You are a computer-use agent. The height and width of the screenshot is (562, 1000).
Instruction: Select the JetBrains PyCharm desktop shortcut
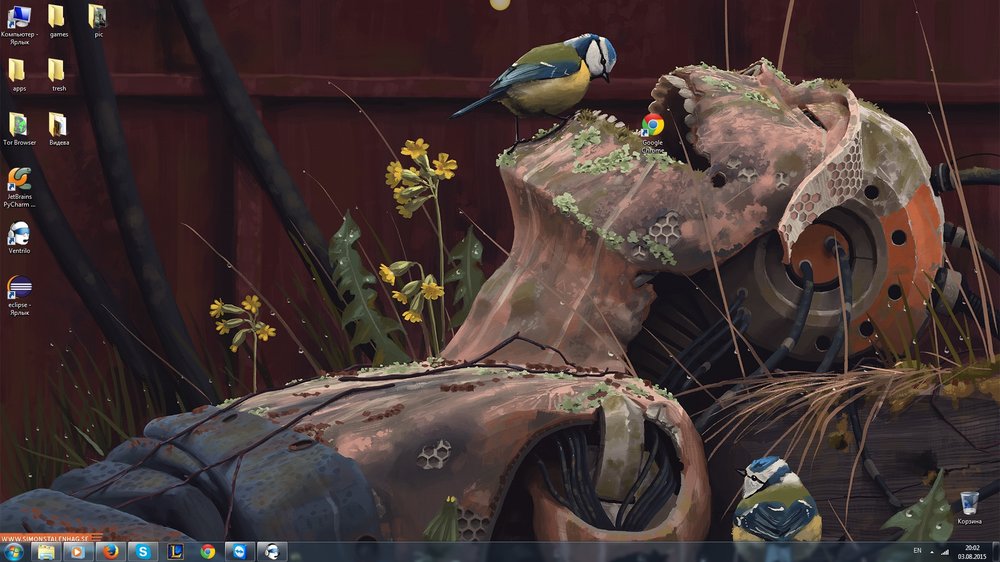[19, 180]
